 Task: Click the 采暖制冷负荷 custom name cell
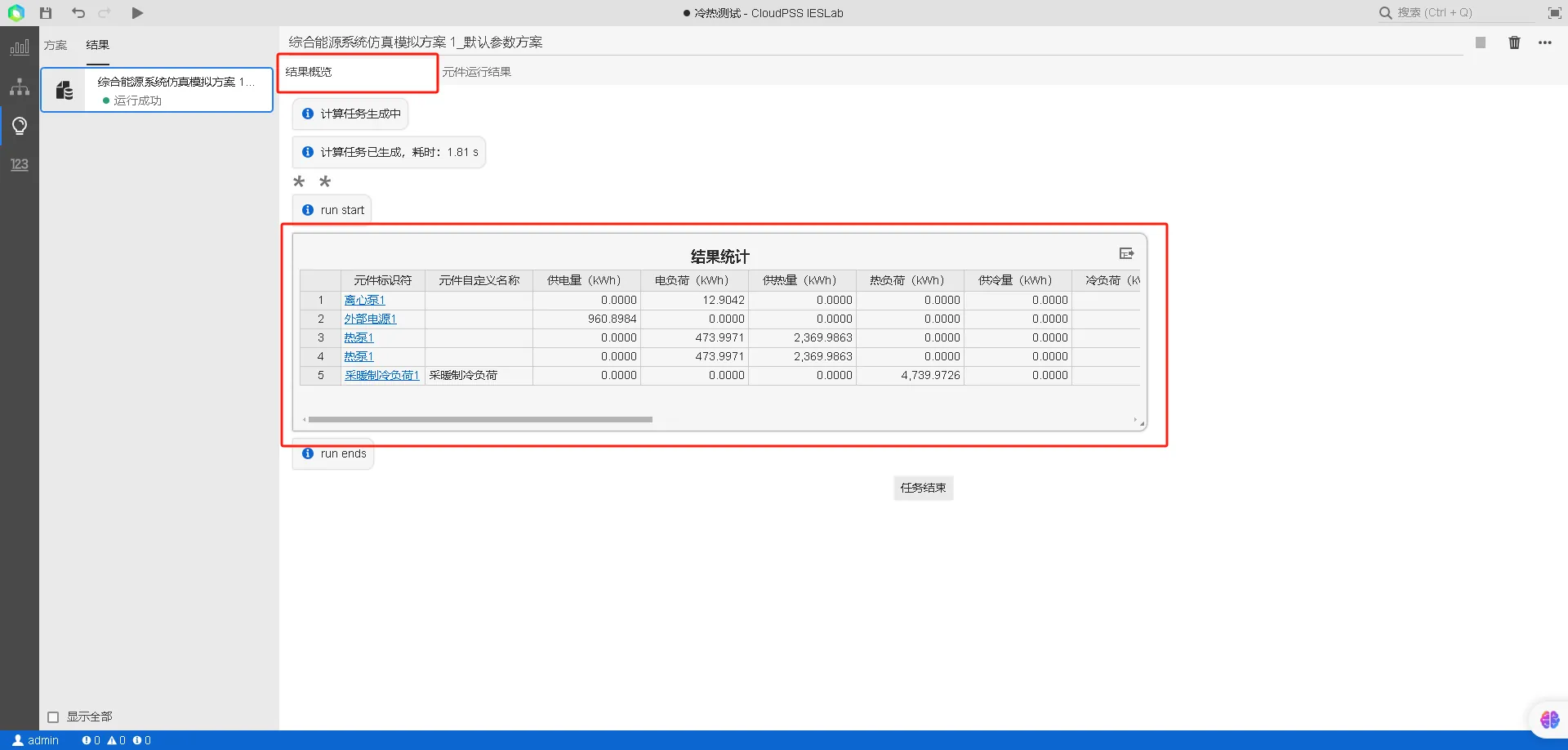click(x=479, y=375)
